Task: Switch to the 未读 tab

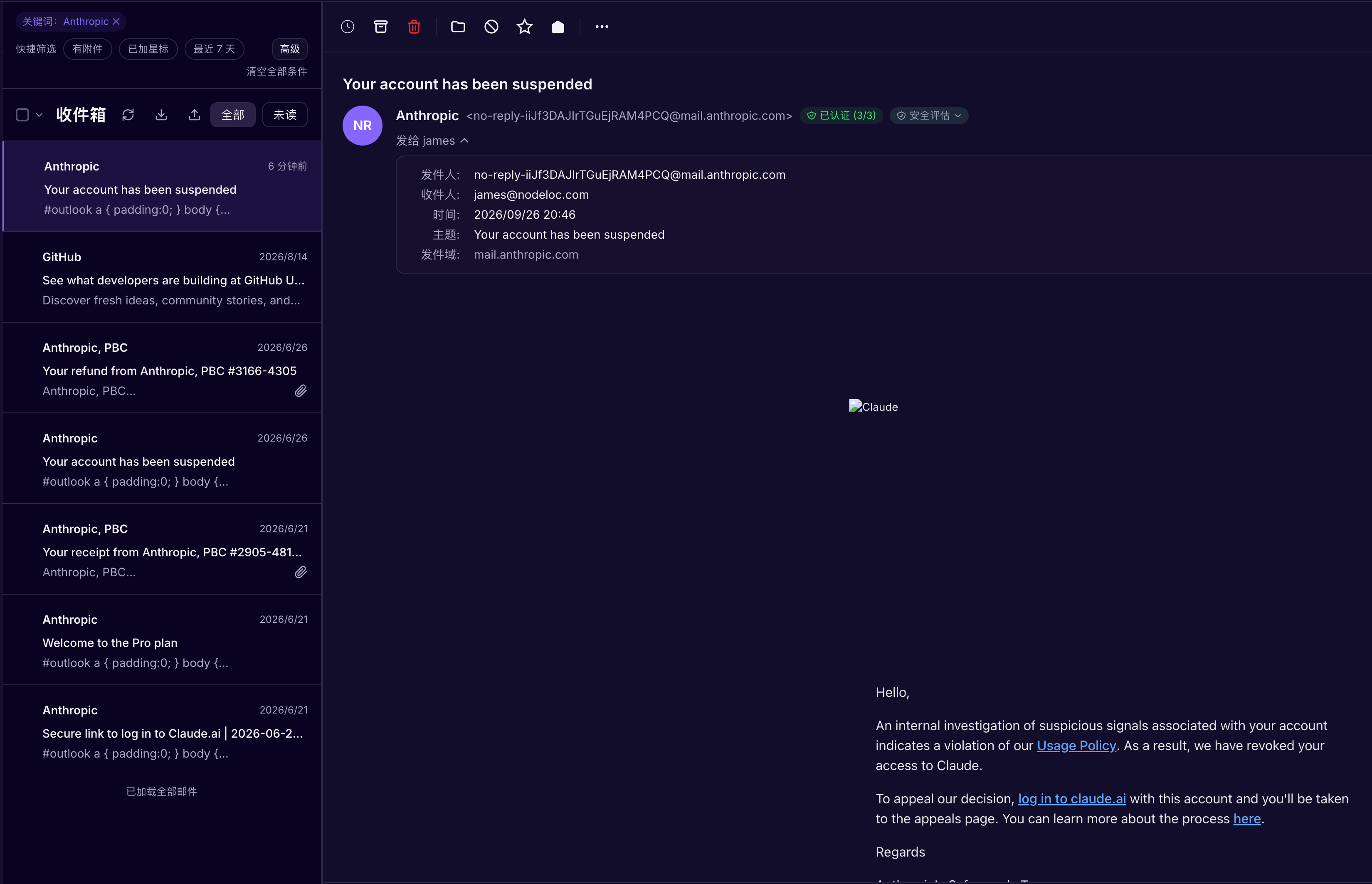Action: [285, 115]
